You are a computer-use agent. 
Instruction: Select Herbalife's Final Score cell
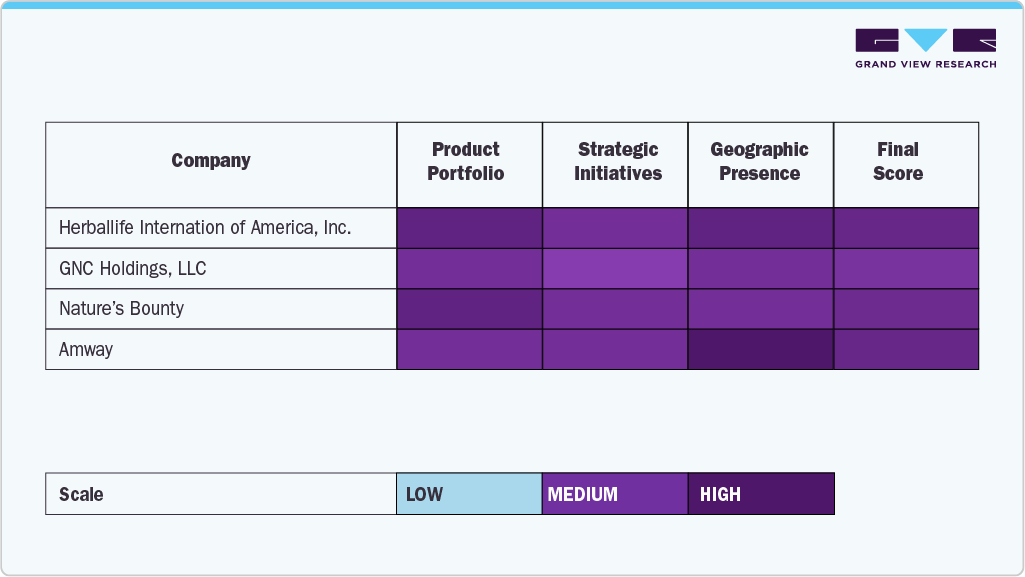pyautogui.click(x=906, y=228)
